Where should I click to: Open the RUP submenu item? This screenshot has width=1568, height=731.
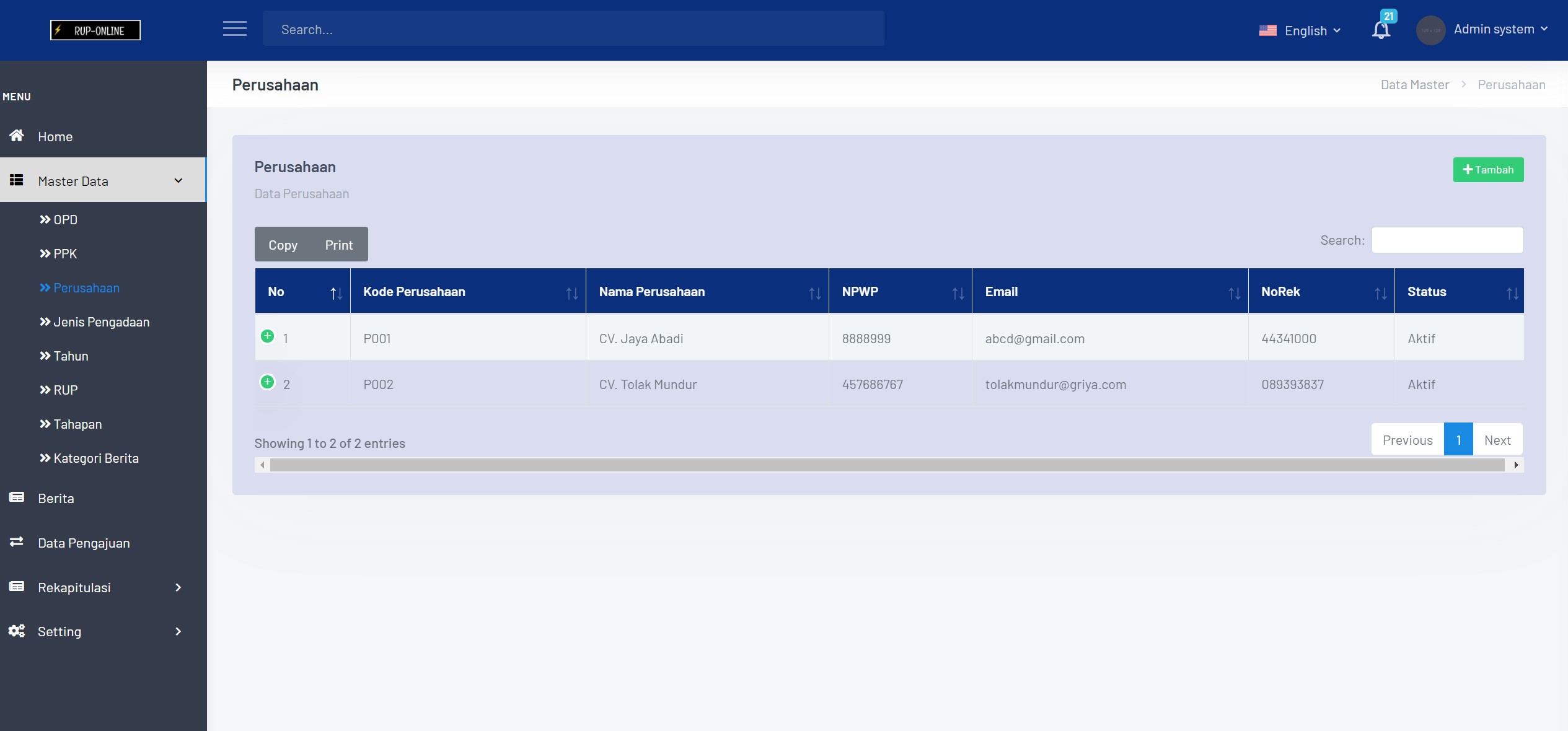pos(59,390)
